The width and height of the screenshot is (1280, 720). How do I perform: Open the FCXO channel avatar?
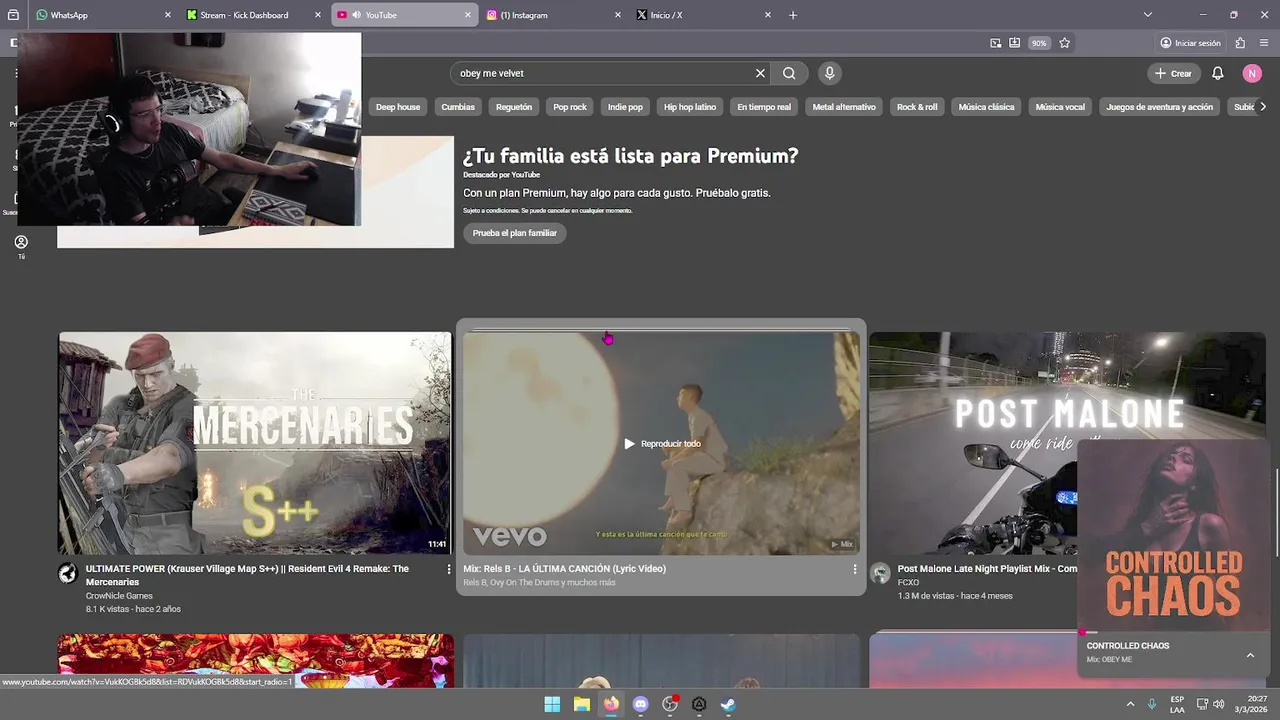tap(880, 573)
